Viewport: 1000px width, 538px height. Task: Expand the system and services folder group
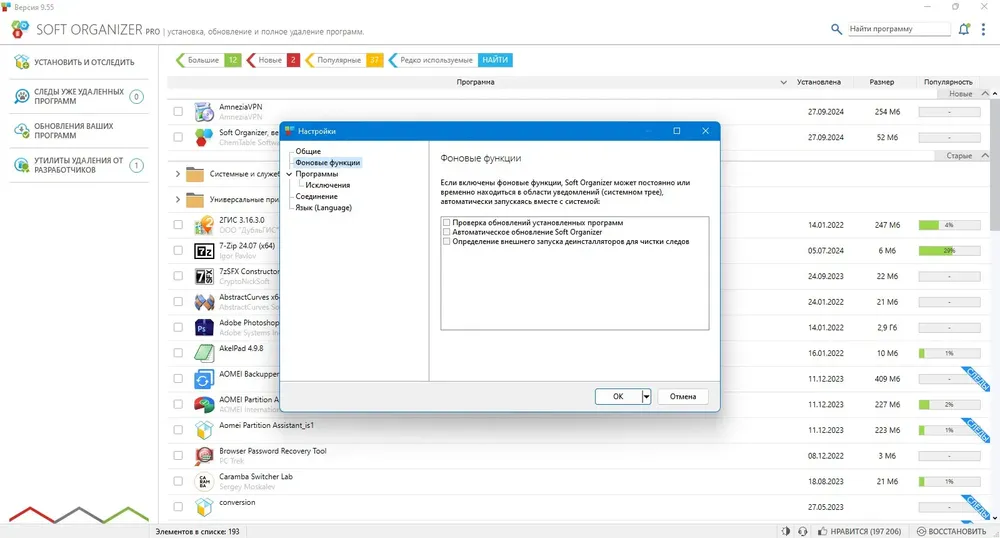(x=177, y=173)
